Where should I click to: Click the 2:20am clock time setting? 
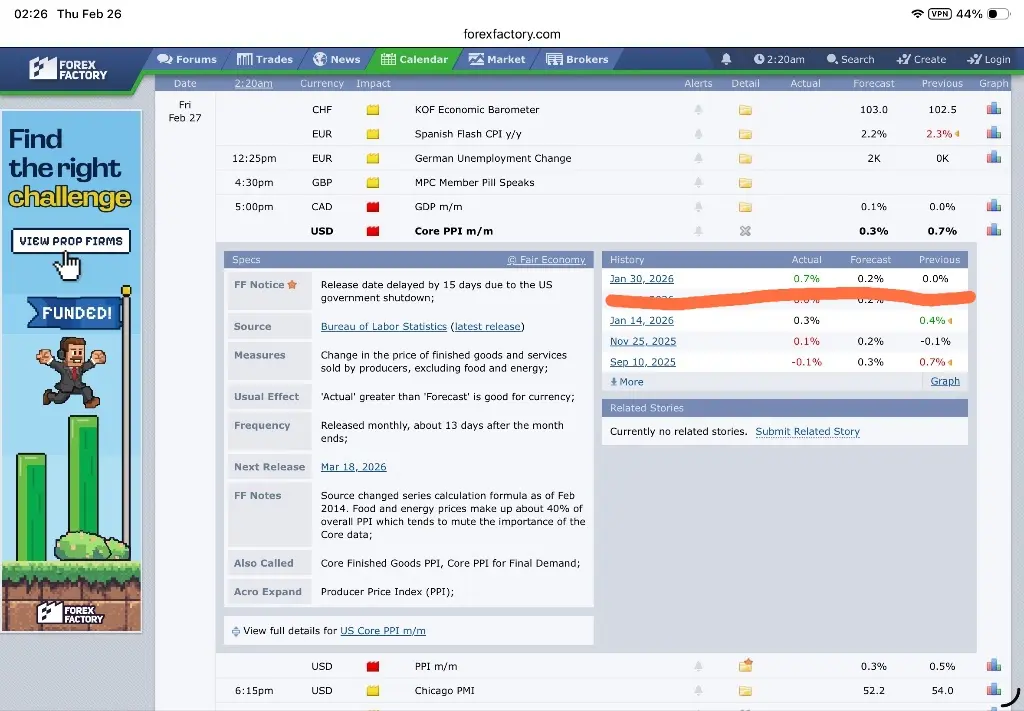pos(779,59)
